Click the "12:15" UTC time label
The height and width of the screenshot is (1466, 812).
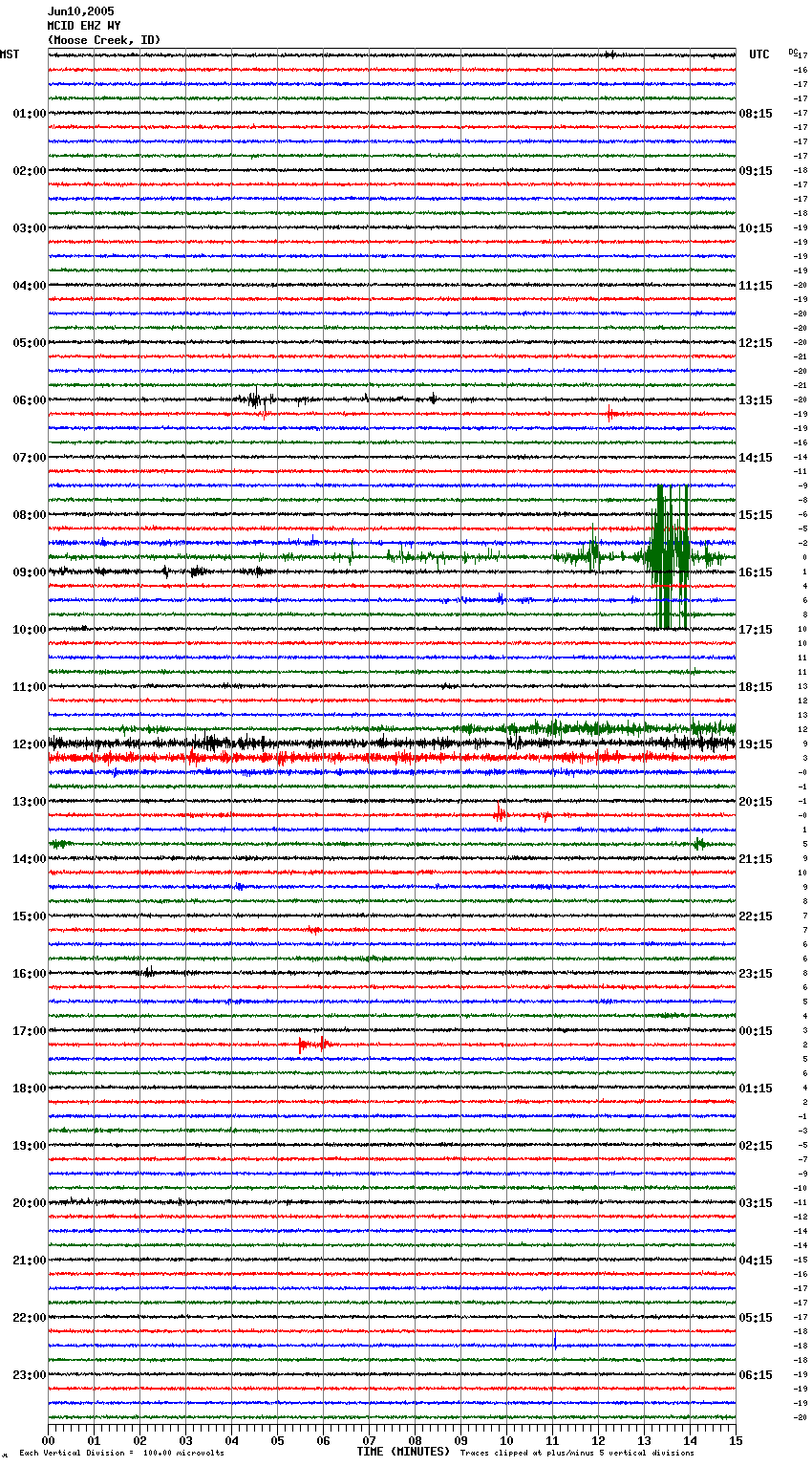(756, 343)
